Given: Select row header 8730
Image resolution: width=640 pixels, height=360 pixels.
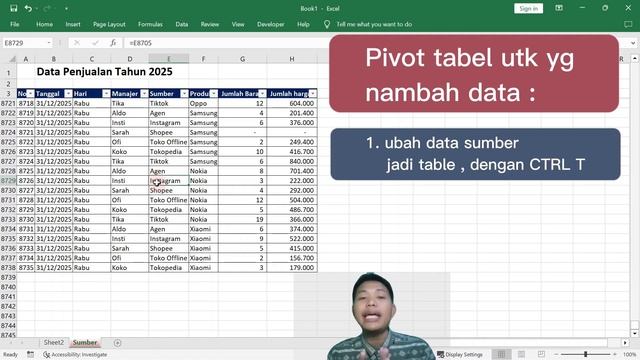Looking at the screenshot, I should [8, 190].
